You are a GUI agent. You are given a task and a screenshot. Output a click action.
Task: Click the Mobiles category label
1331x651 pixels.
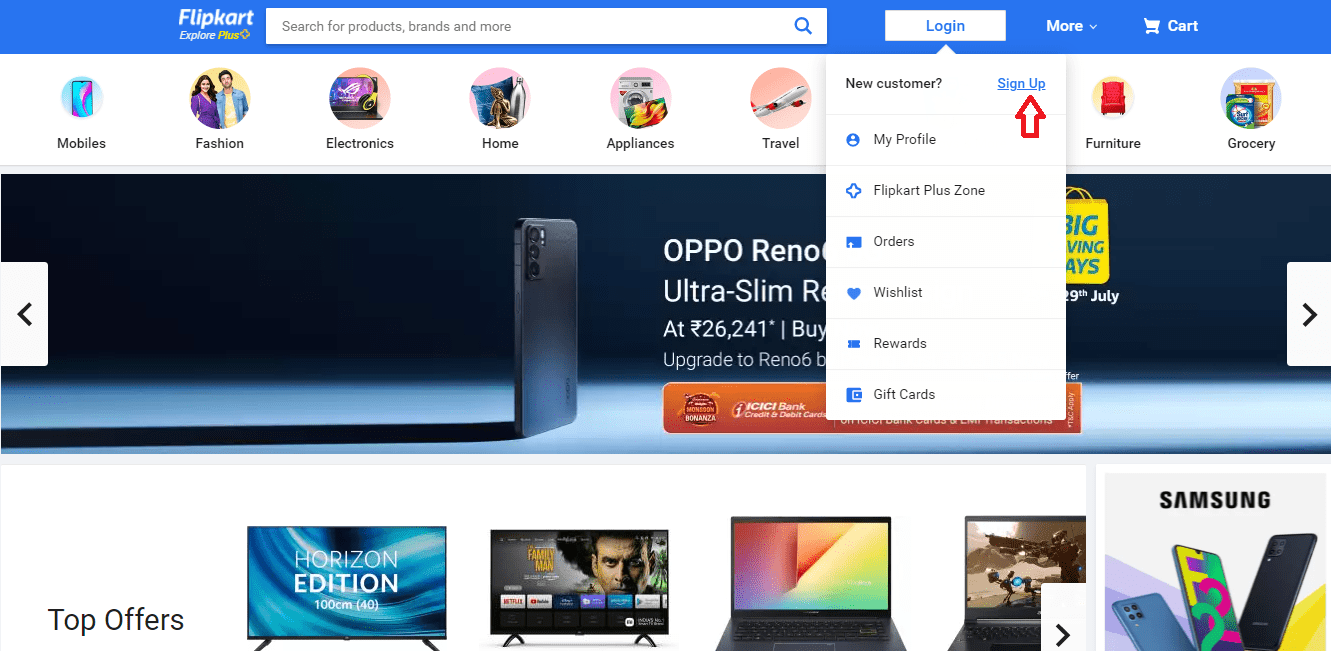click(82, 143)
